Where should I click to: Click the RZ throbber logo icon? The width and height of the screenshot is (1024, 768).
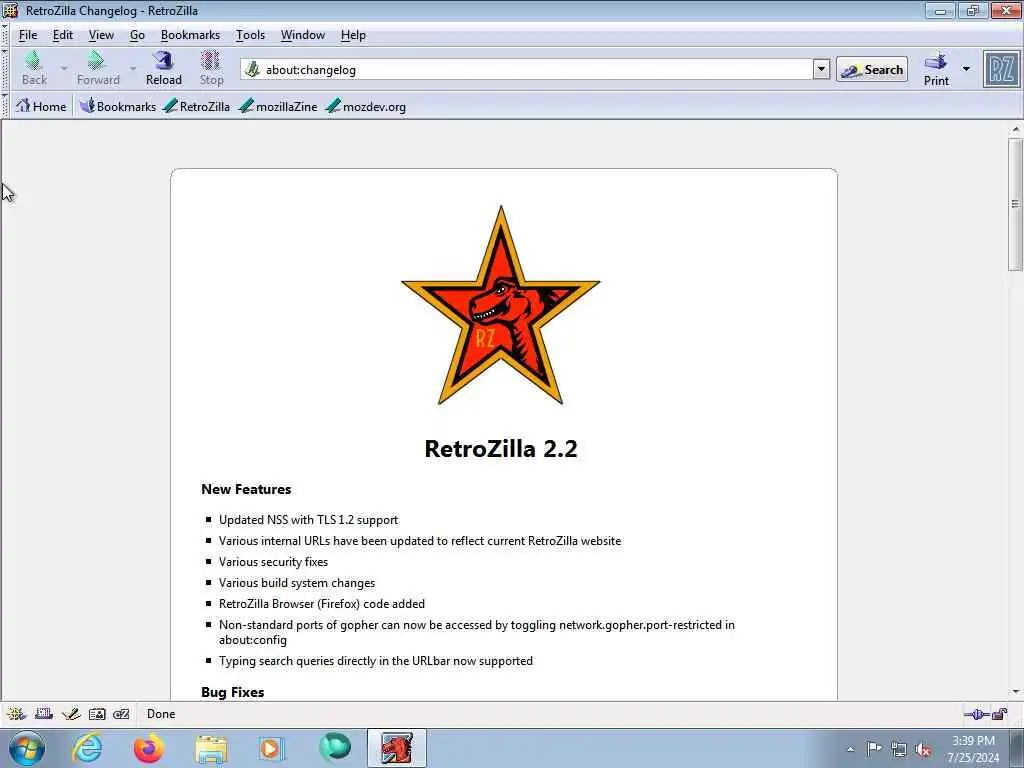coord(1001,69)
